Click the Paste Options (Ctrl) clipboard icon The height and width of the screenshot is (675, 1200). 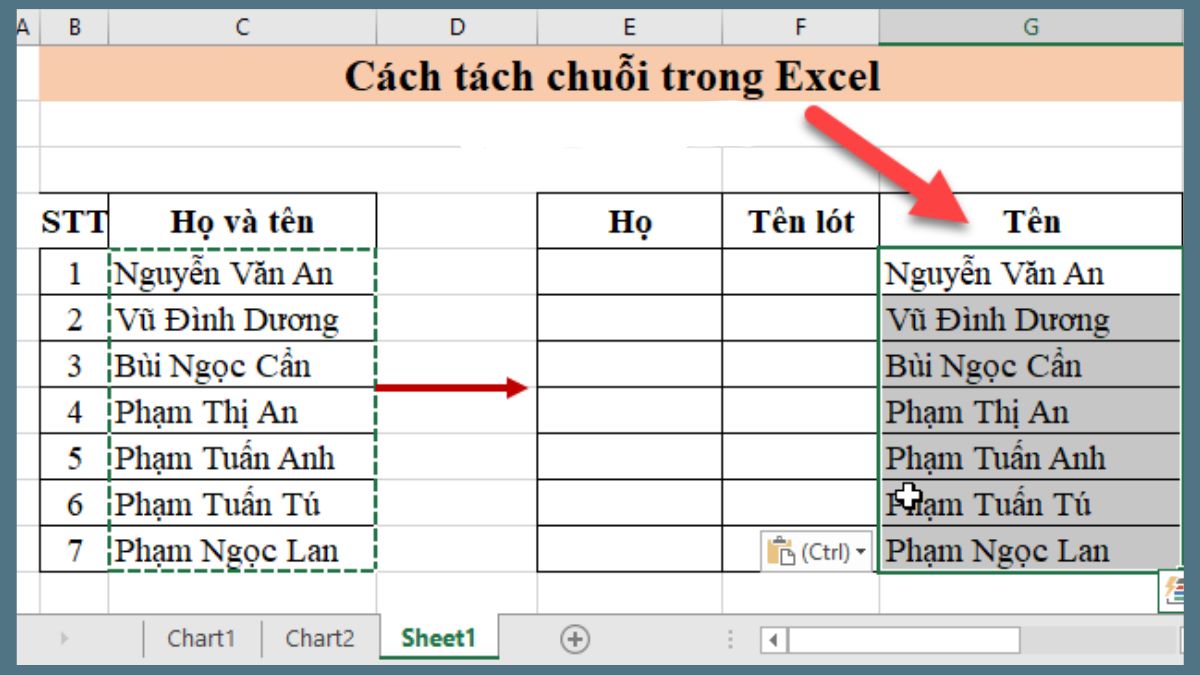point(781,551)
